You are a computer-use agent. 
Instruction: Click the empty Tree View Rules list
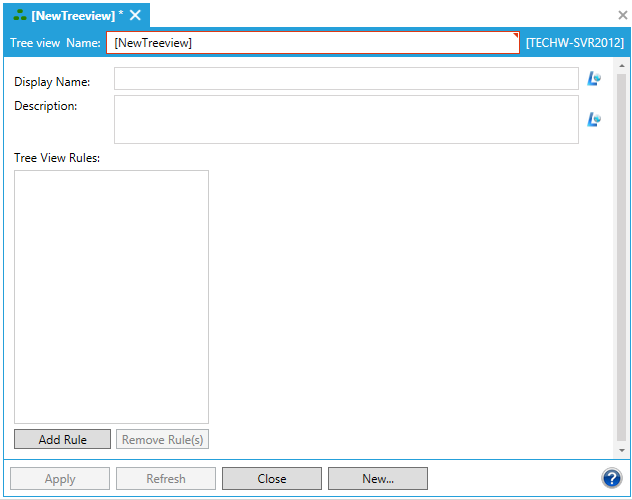tap(111, 296)
